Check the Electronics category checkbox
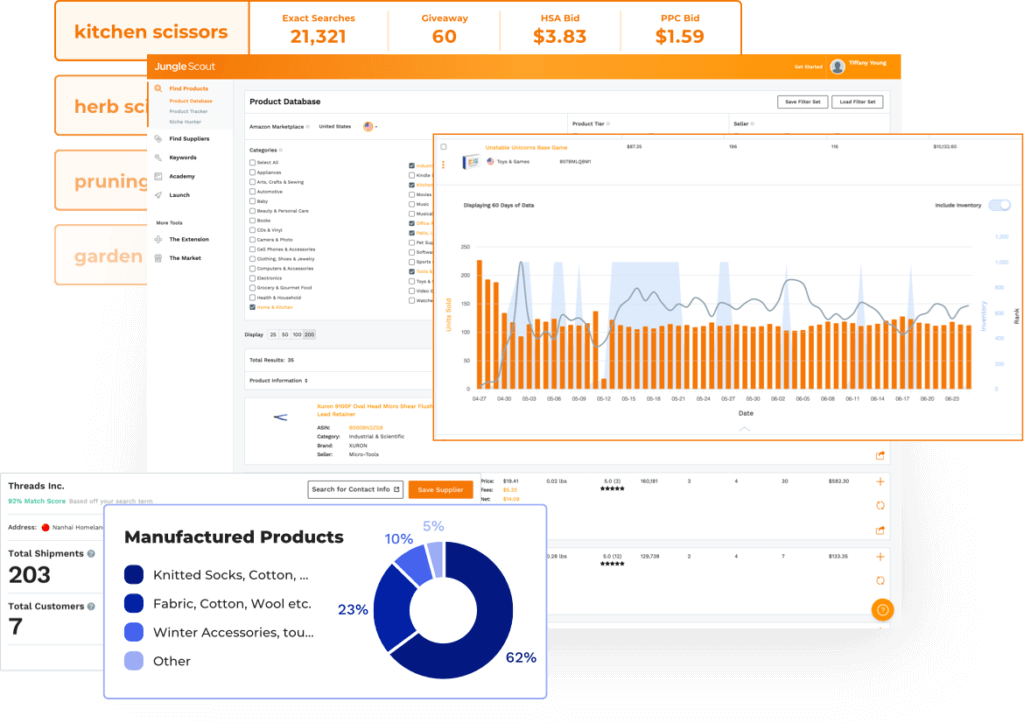This screenshot has width=1024, height=723. (252, 278)
